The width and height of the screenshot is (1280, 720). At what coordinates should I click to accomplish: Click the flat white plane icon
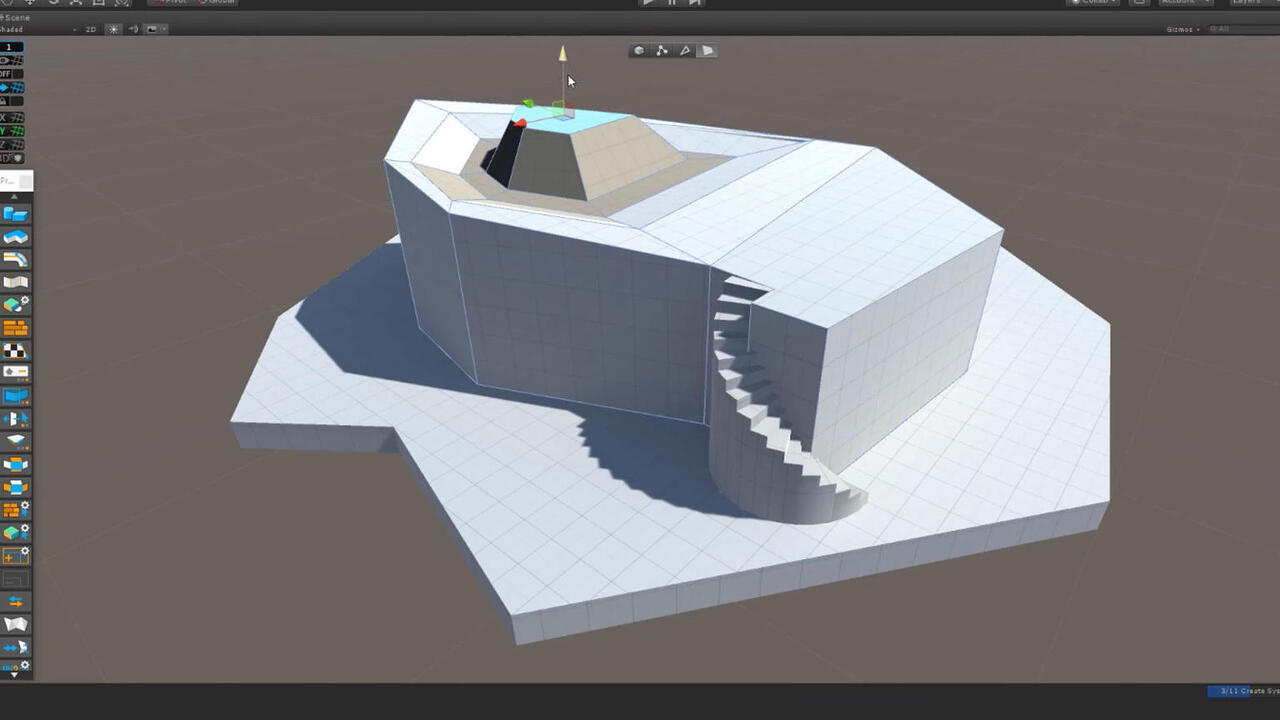[x=16, y=441]
